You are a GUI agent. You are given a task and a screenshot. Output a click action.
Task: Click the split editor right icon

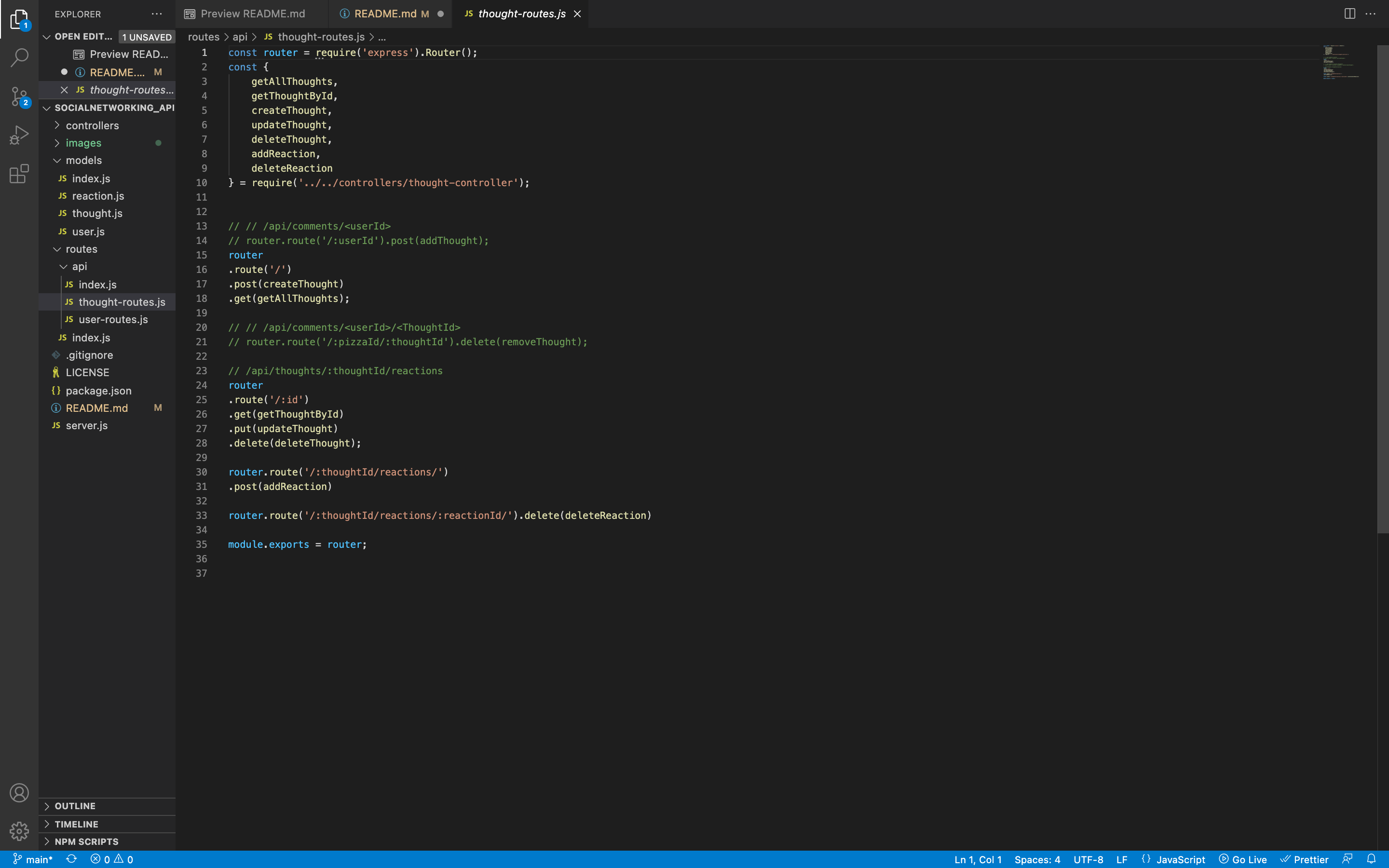pos(1349,14)
